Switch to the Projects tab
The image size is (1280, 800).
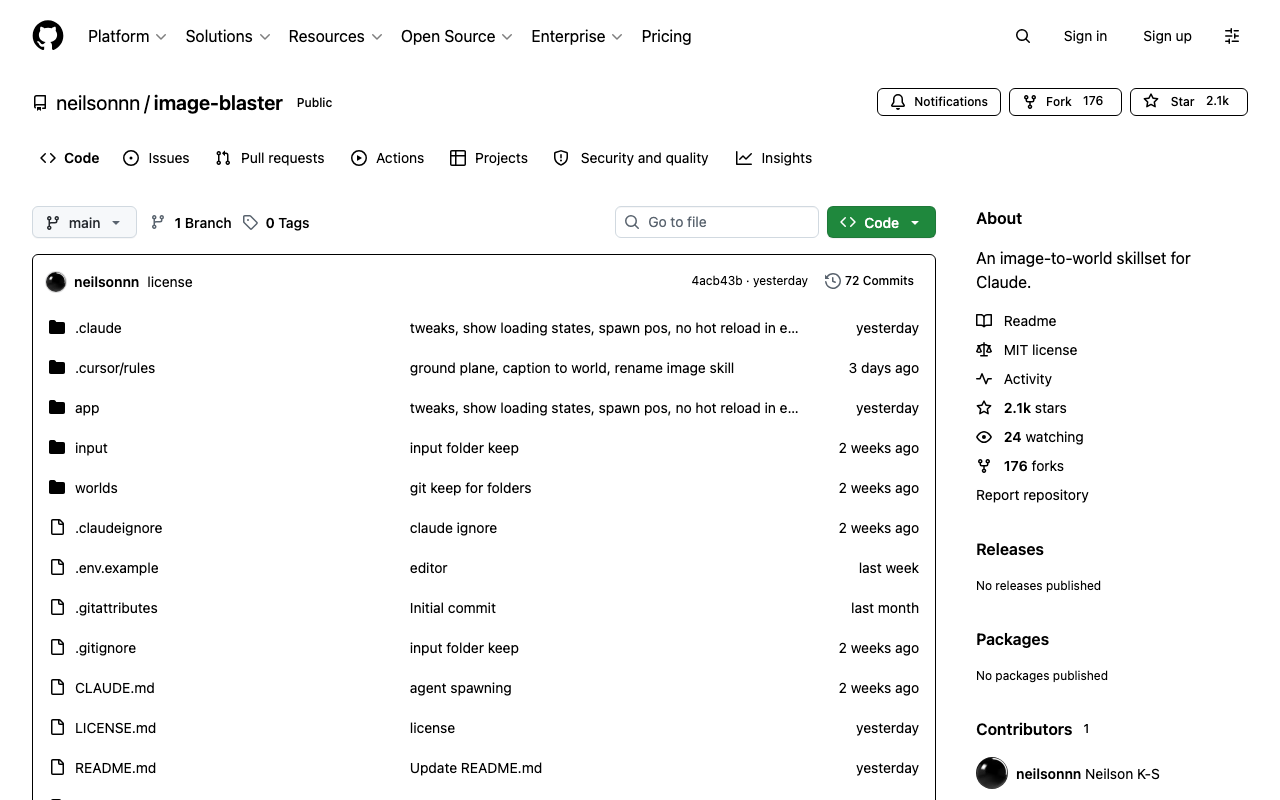[489, 158]
